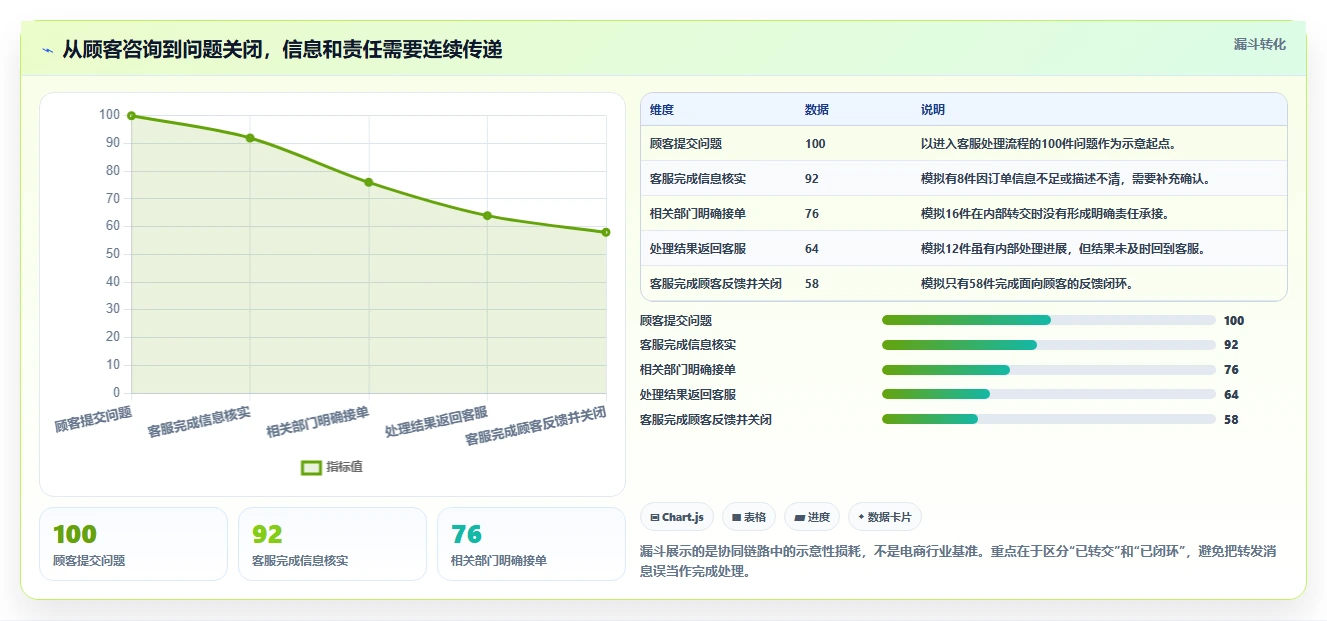Click the 漏斗转化 tag in header
The width and height of the screenshot is (1327, 621).
[x=1259, y=44]
